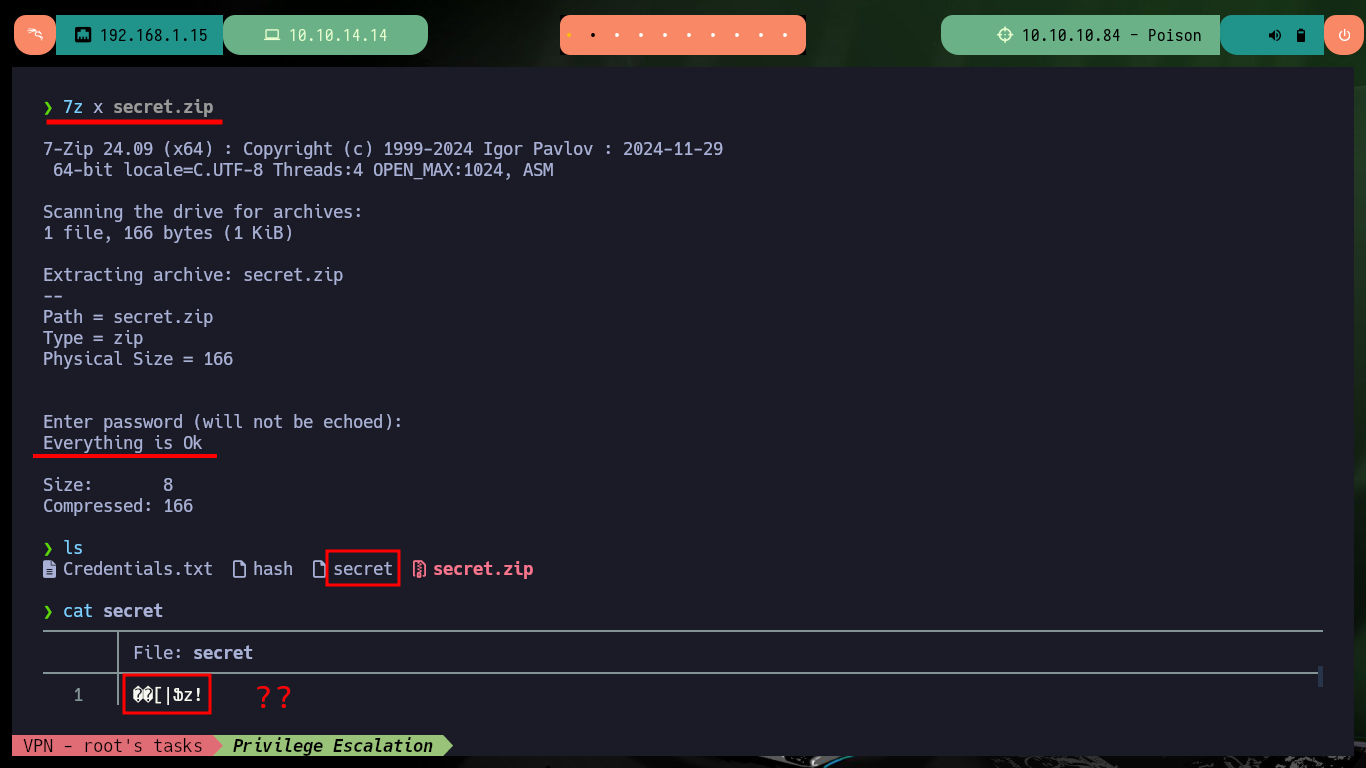Select the Privilege Escalation tab
Screen dimensions: 1366x768
tap(333, 745)
